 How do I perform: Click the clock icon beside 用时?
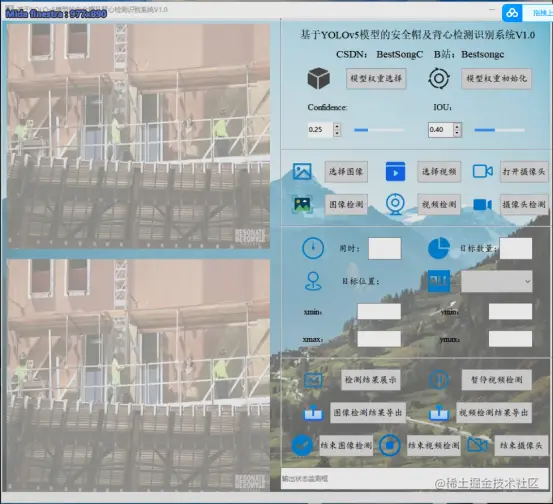pos(313,248)
